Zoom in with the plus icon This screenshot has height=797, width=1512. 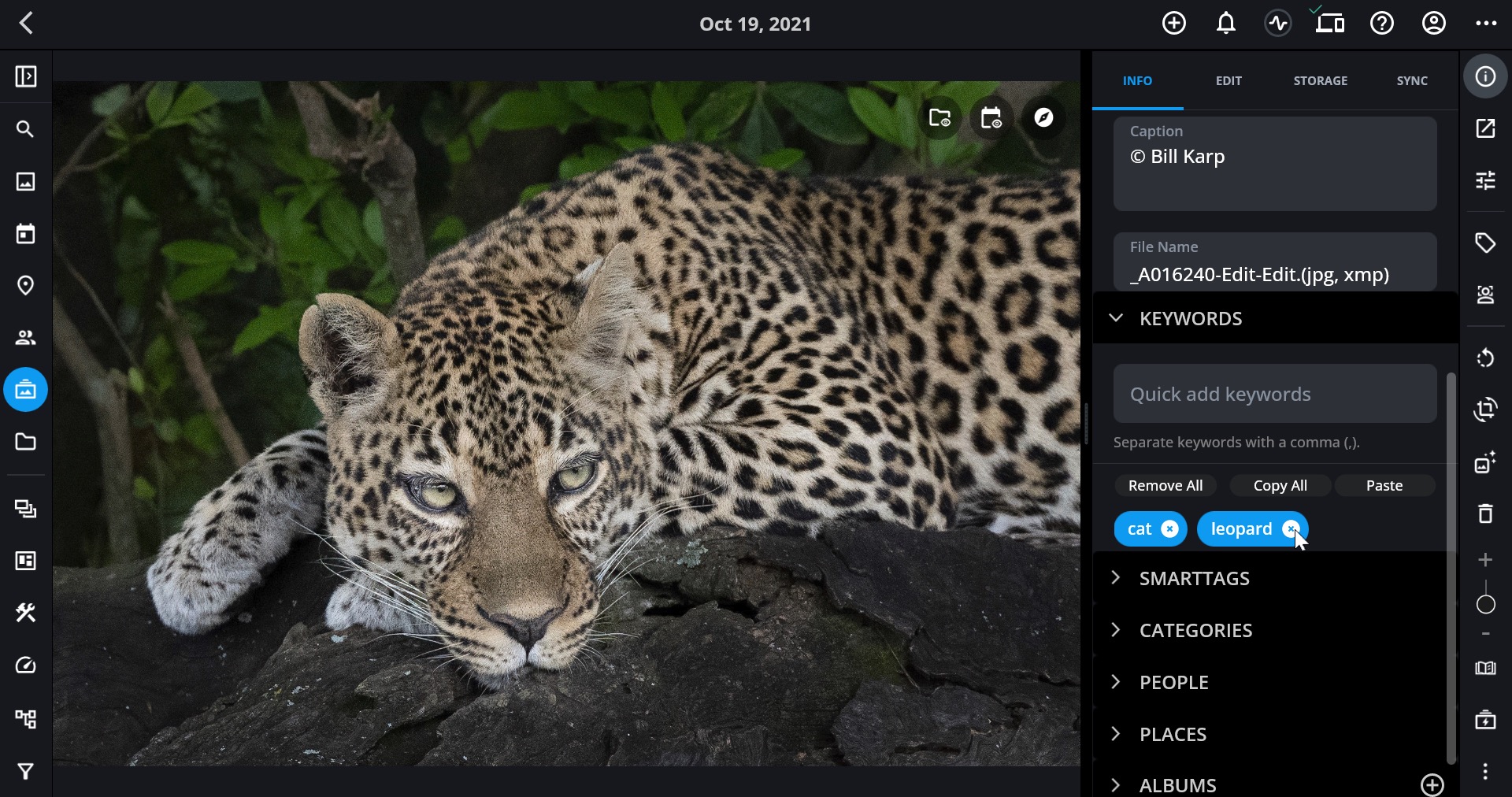[x=1485, y=560]
